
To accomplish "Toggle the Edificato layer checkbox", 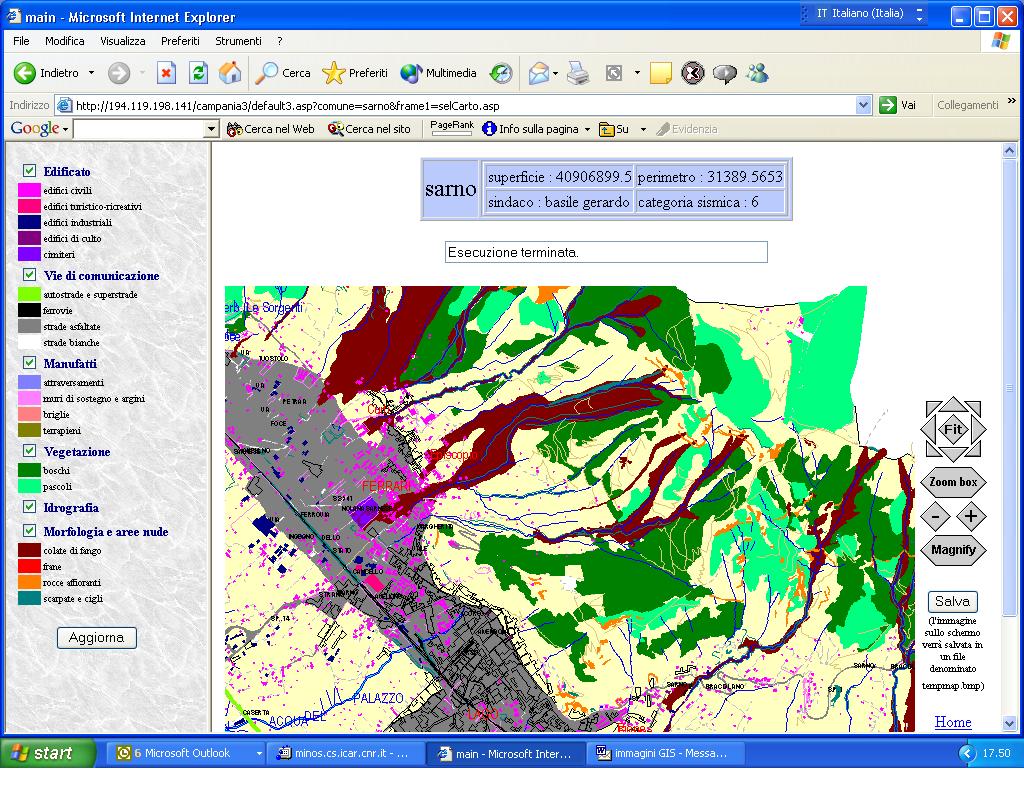I will (30, 171).
